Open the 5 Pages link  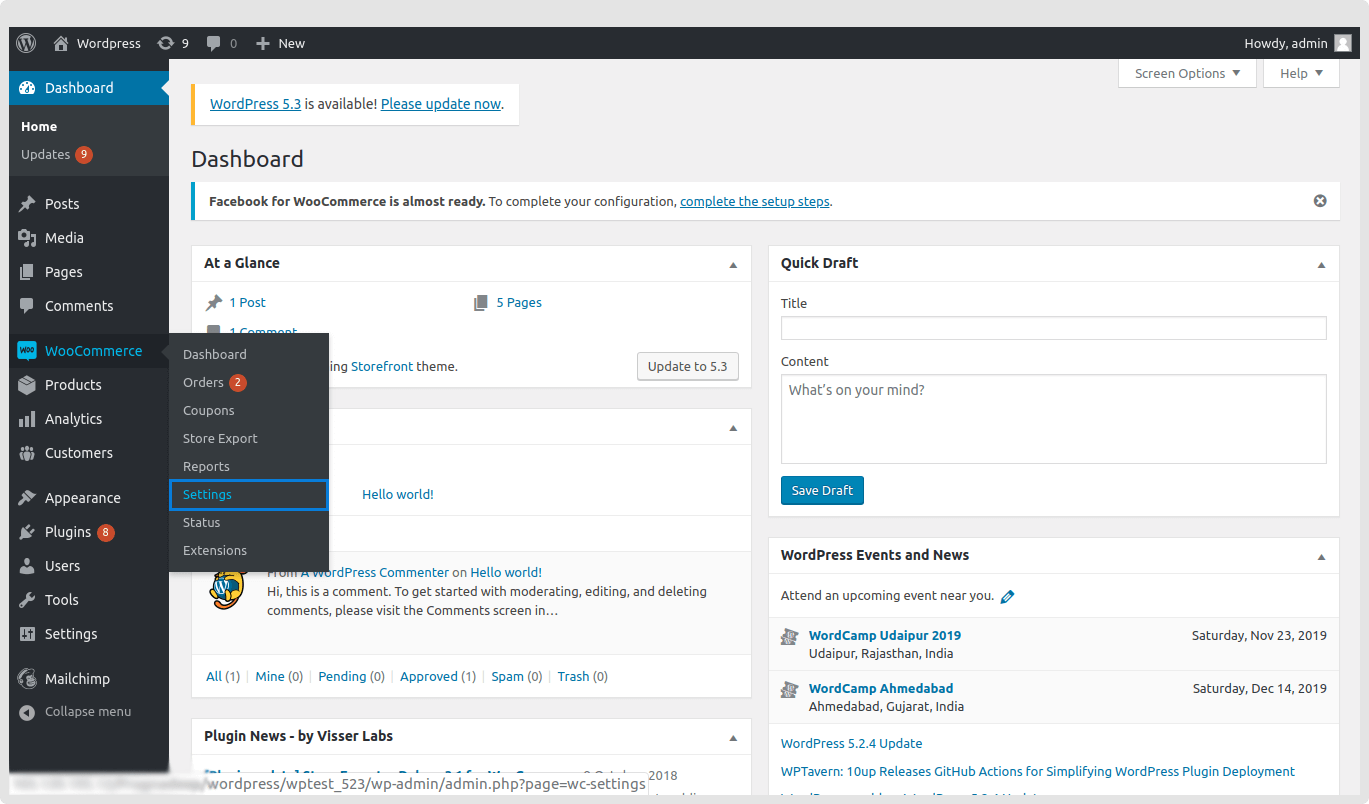point(519,302)
